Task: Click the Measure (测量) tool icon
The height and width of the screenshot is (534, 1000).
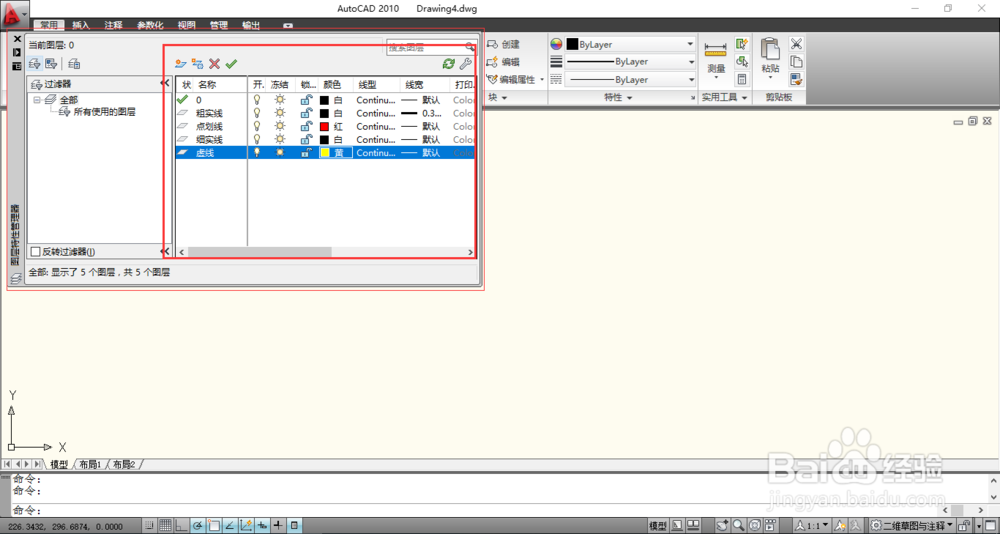Action: 716,48
